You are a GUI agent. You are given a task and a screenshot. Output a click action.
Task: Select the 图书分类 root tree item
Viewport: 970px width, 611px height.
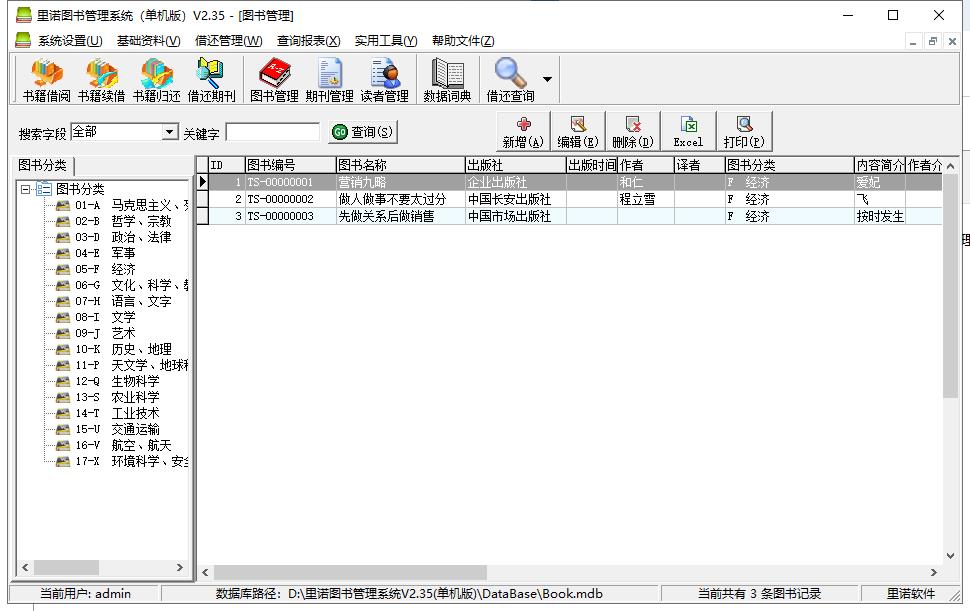[80, 189]
